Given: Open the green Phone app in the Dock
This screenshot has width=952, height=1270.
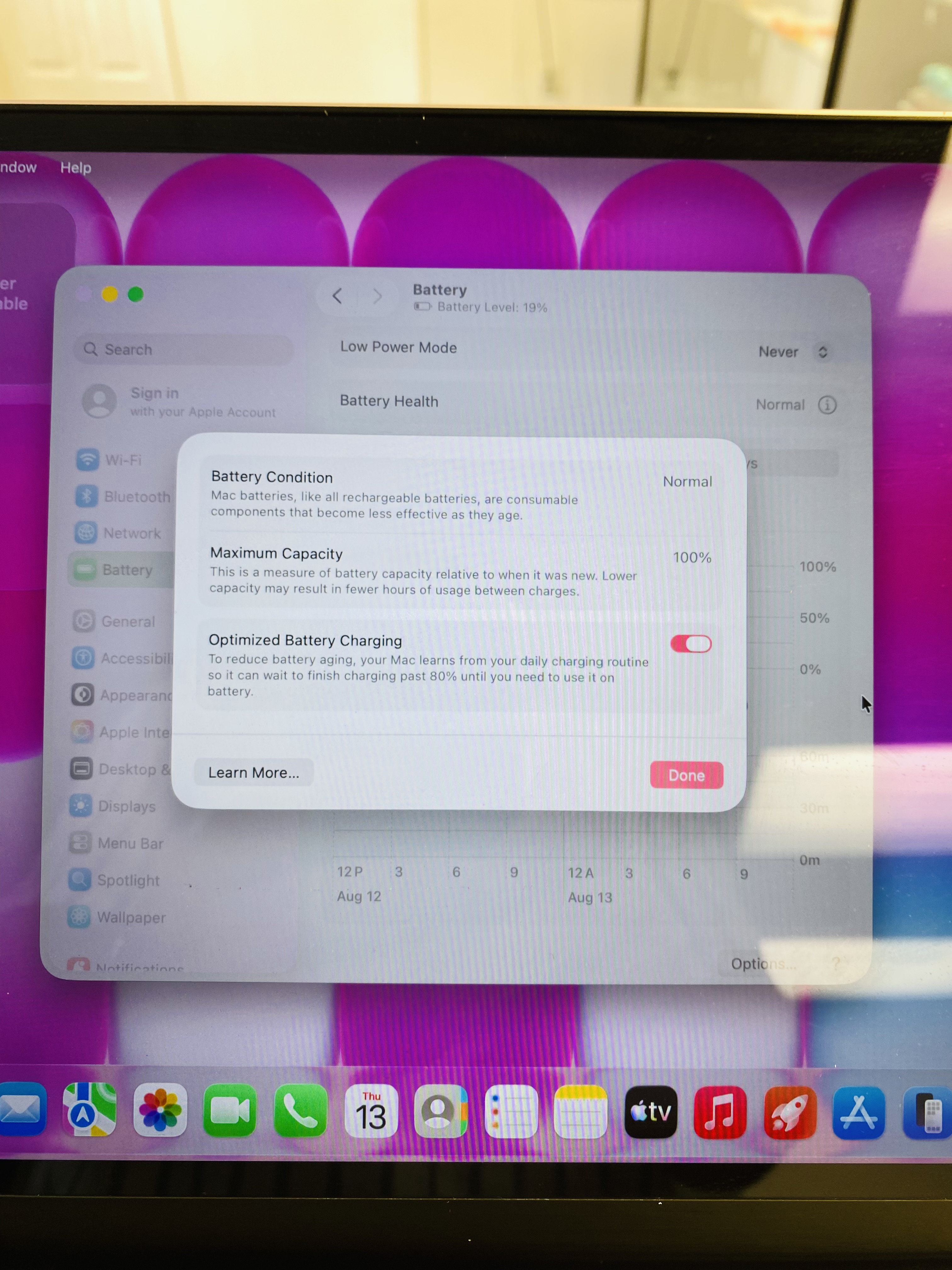Looking at the screenshot, I should (300, 1111).
